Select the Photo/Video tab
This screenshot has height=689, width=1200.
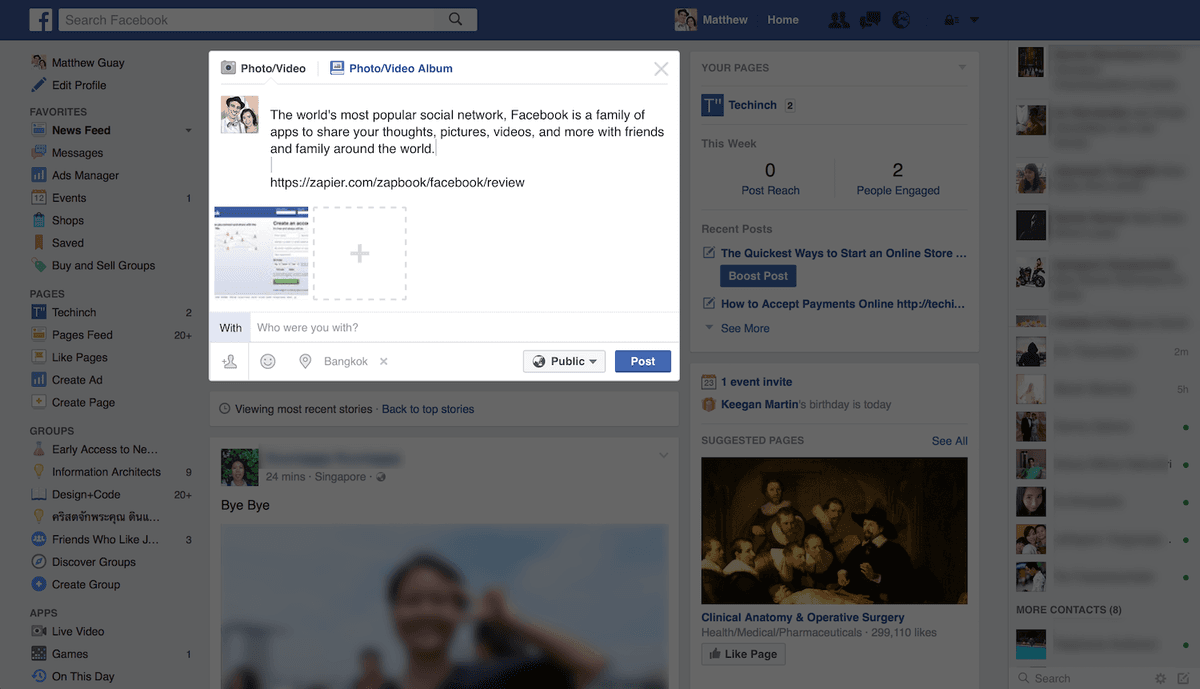coord(263,68)
